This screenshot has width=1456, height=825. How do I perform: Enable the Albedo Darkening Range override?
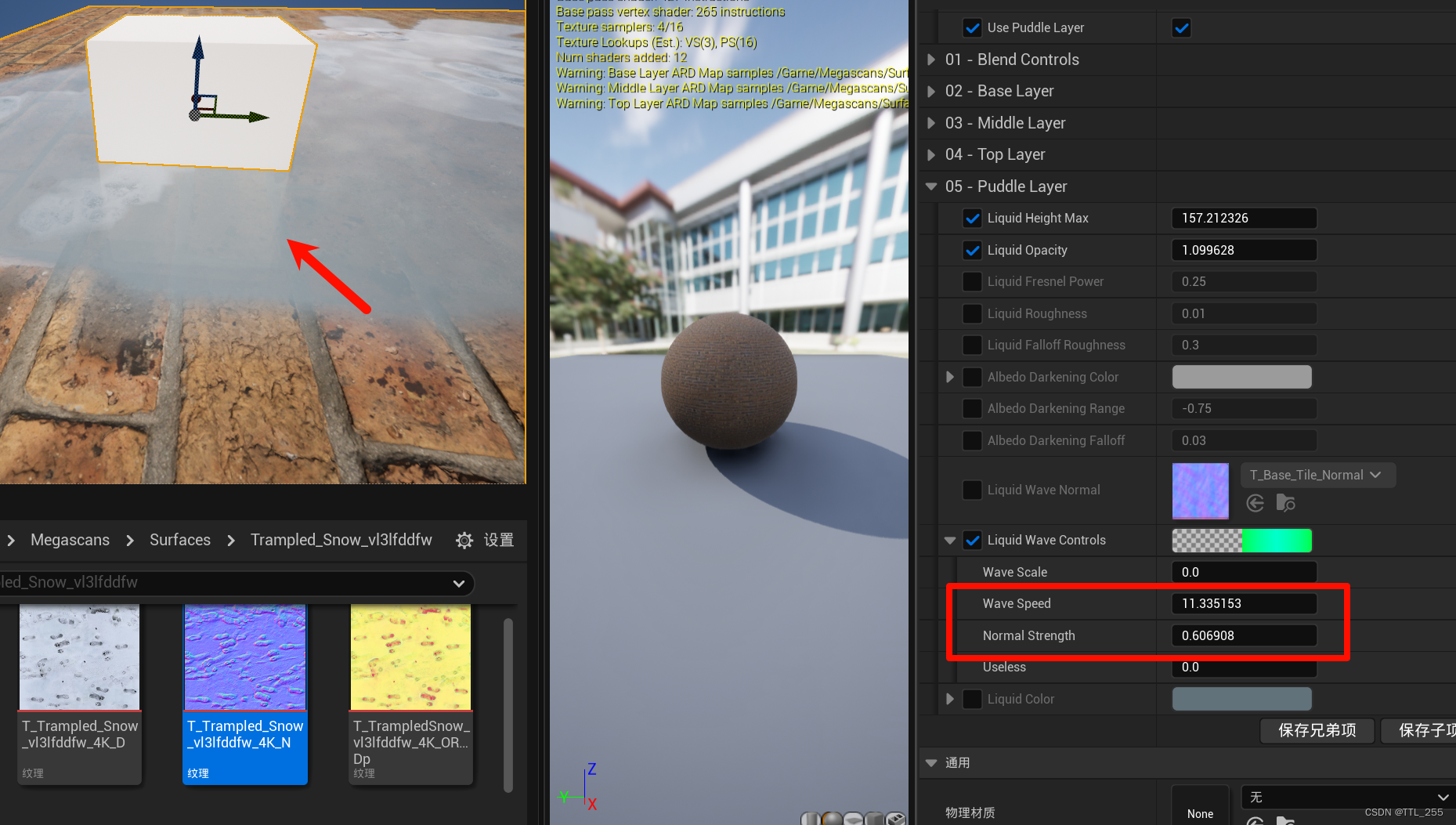coord(972,408)
